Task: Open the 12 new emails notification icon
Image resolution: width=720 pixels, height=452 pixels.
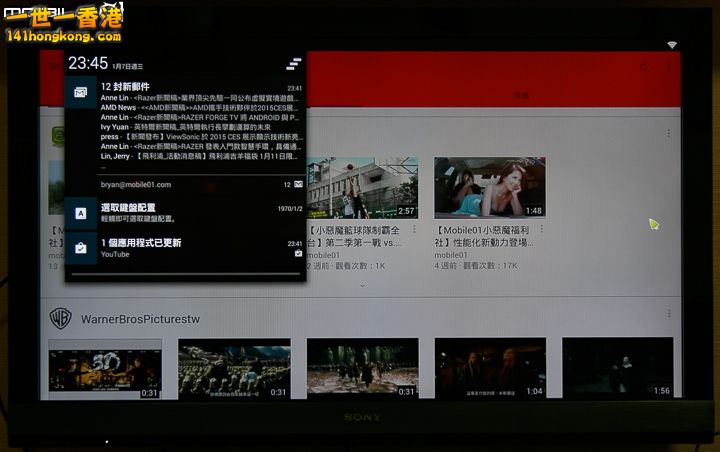Action: click(80, 92)
